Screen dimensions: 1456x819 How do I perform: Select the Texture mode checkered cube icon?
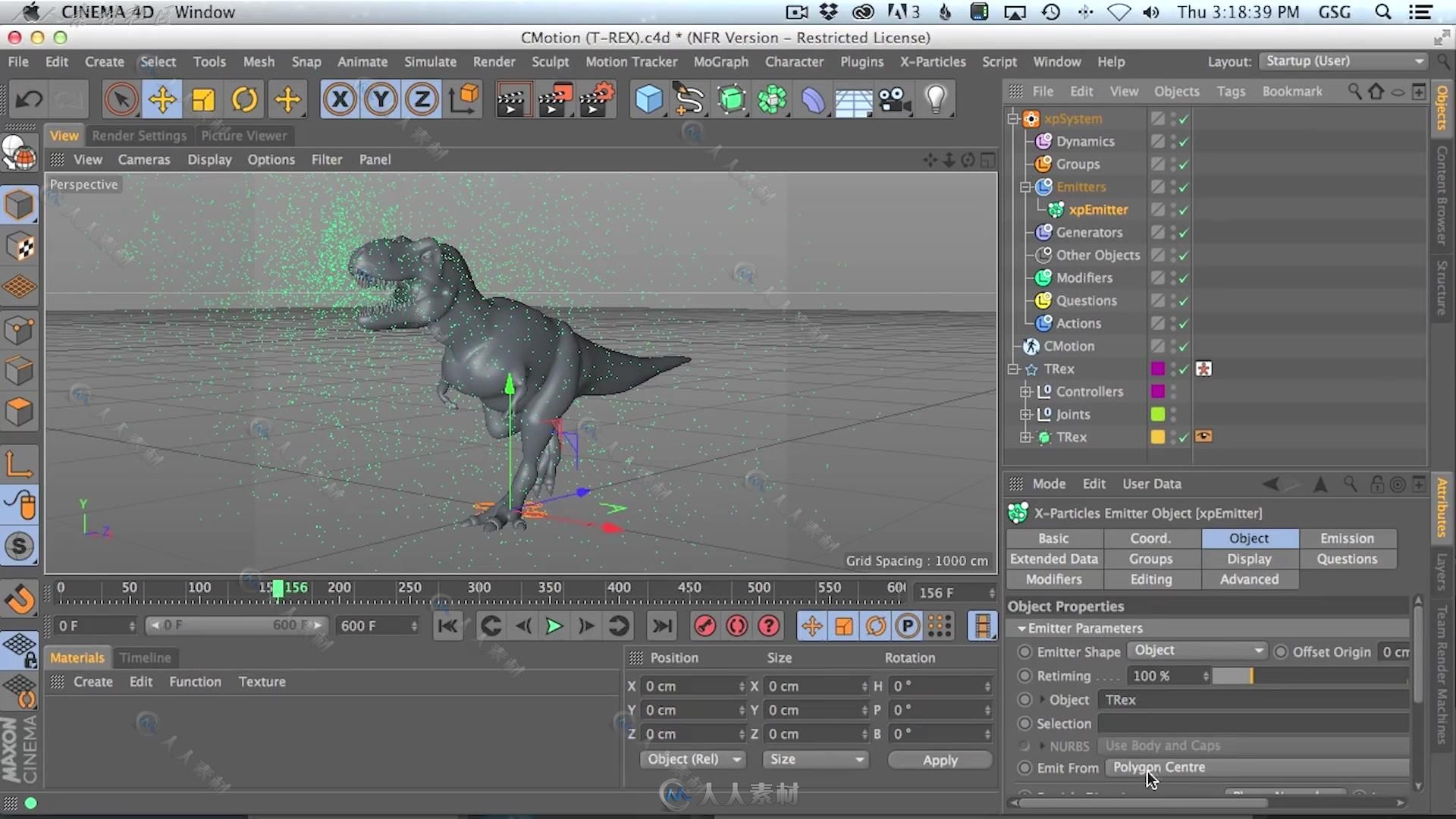(20, 247)
